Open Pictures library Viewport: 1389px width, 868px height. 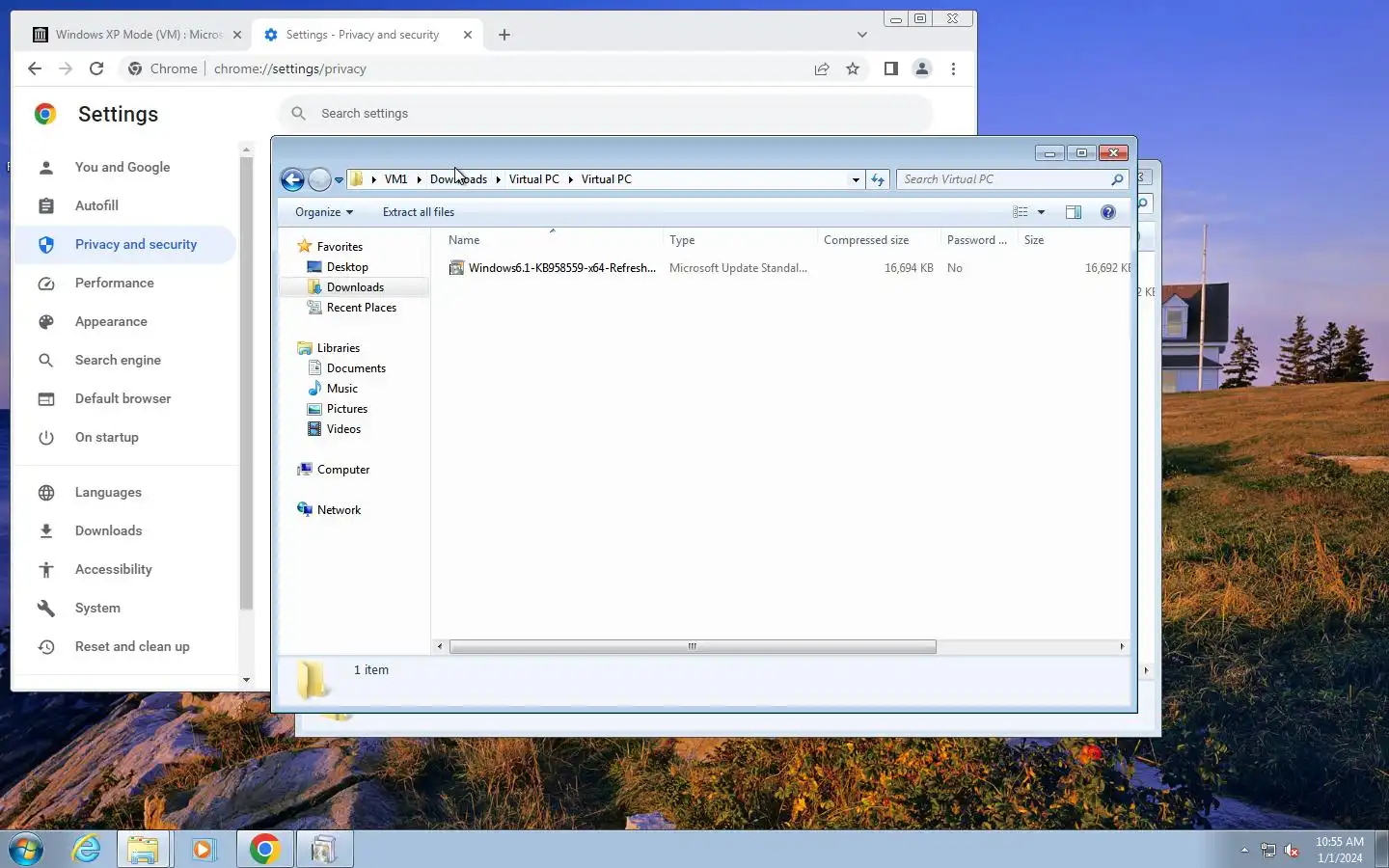[x=347, y=409]
